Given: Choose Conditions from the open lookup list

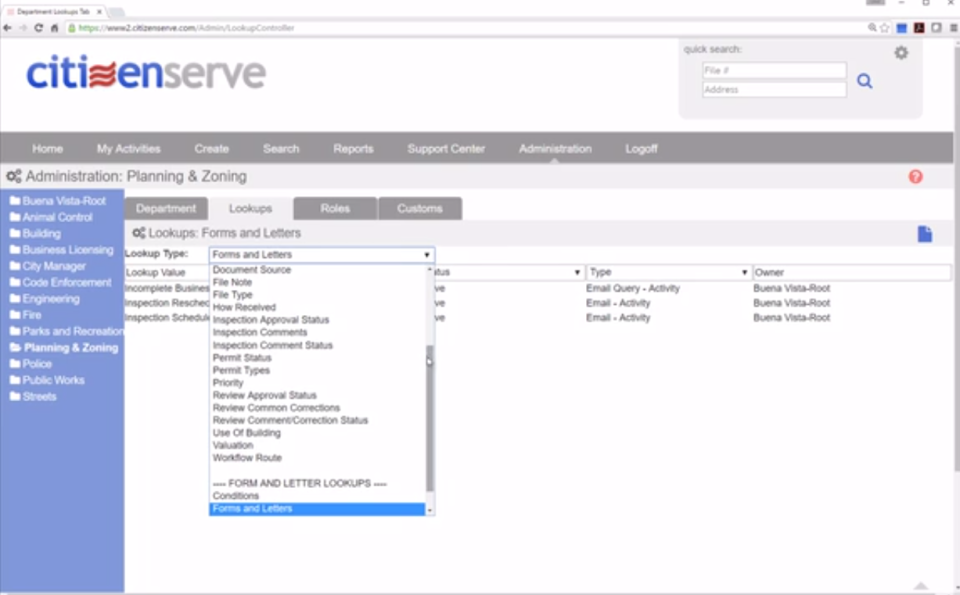Looking at the screenshot, I should click(x=236, y=495).
